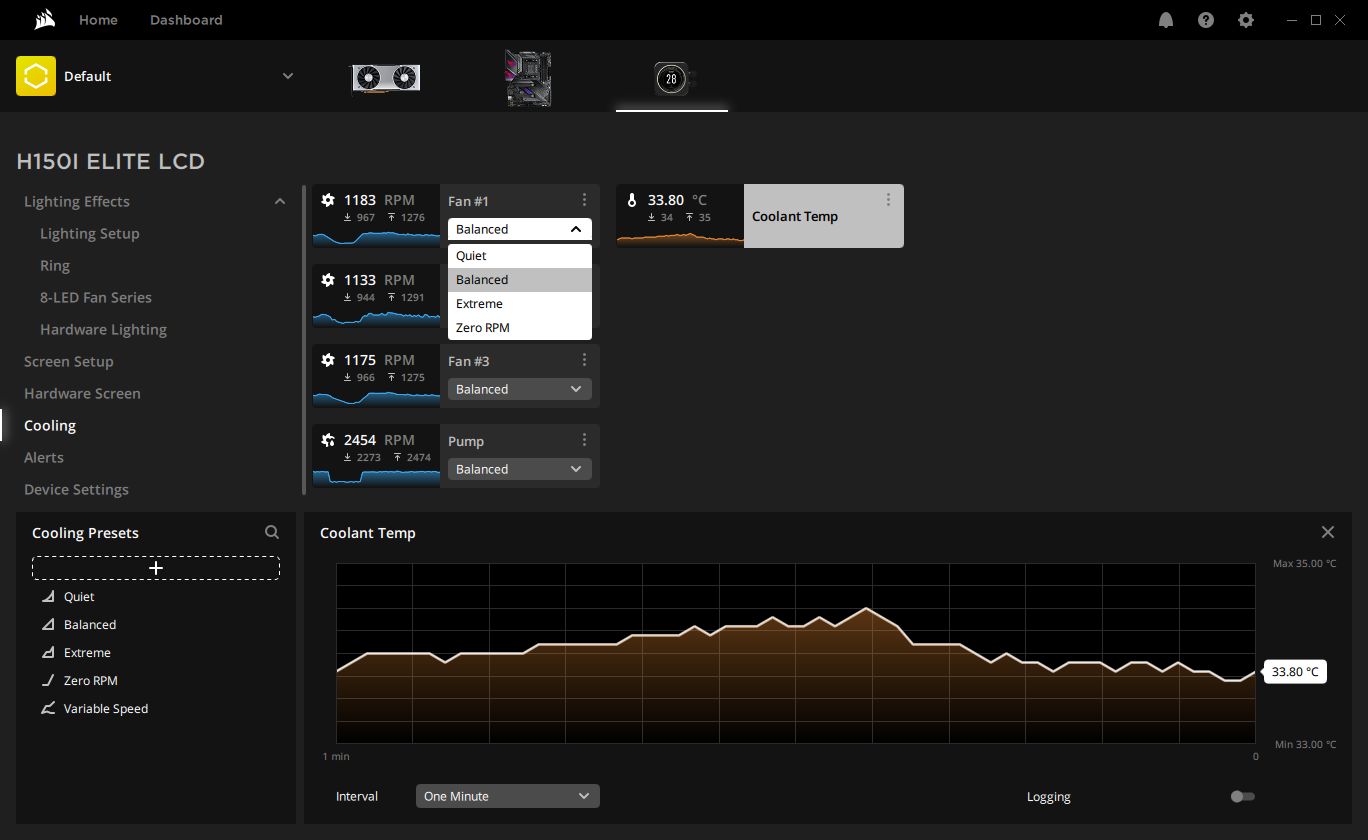1368x840 pixels.
Task: Go to the Dashboard tab
Action: (186, 20)
